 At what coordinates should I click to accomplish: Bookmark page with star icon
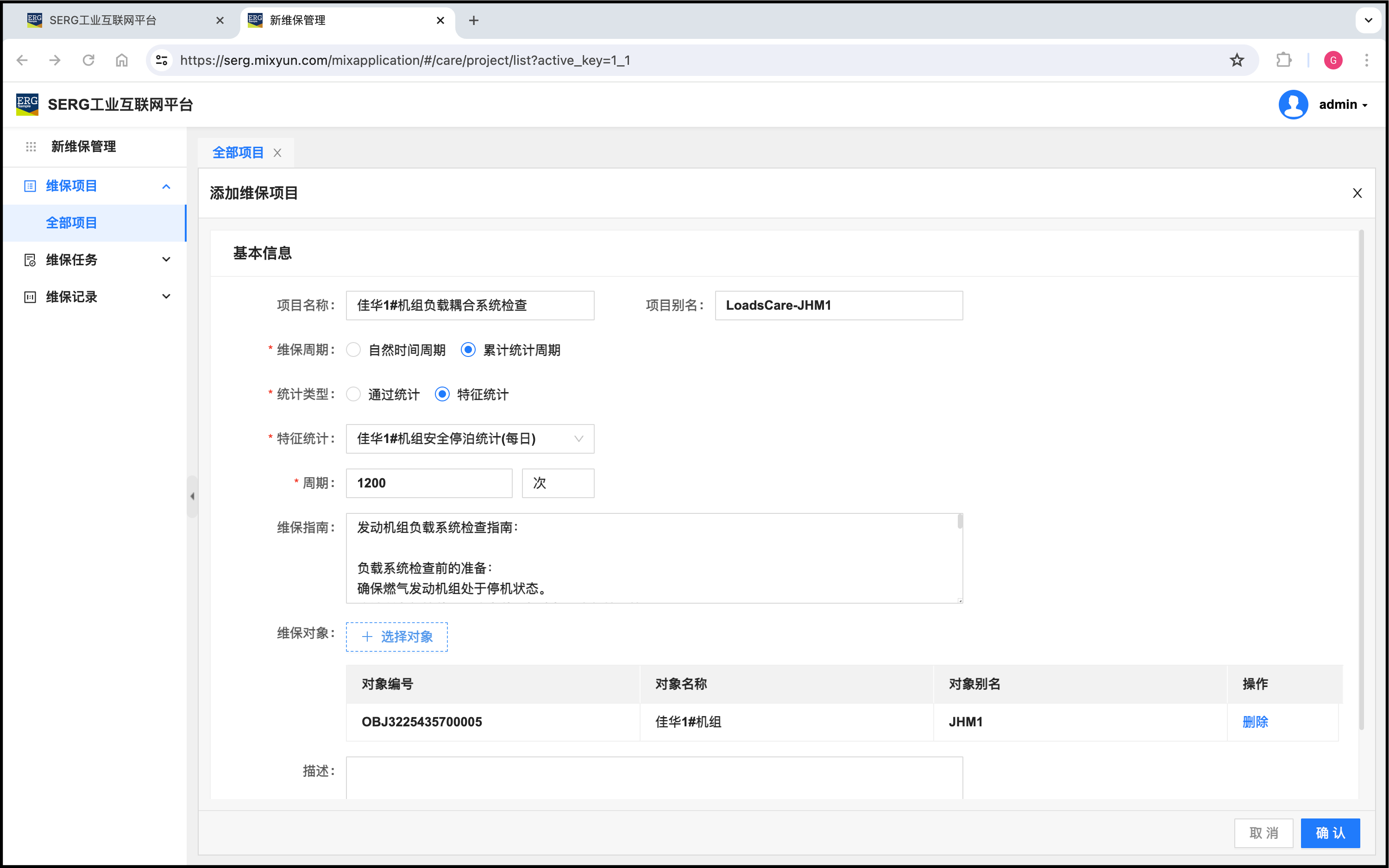1237,60
